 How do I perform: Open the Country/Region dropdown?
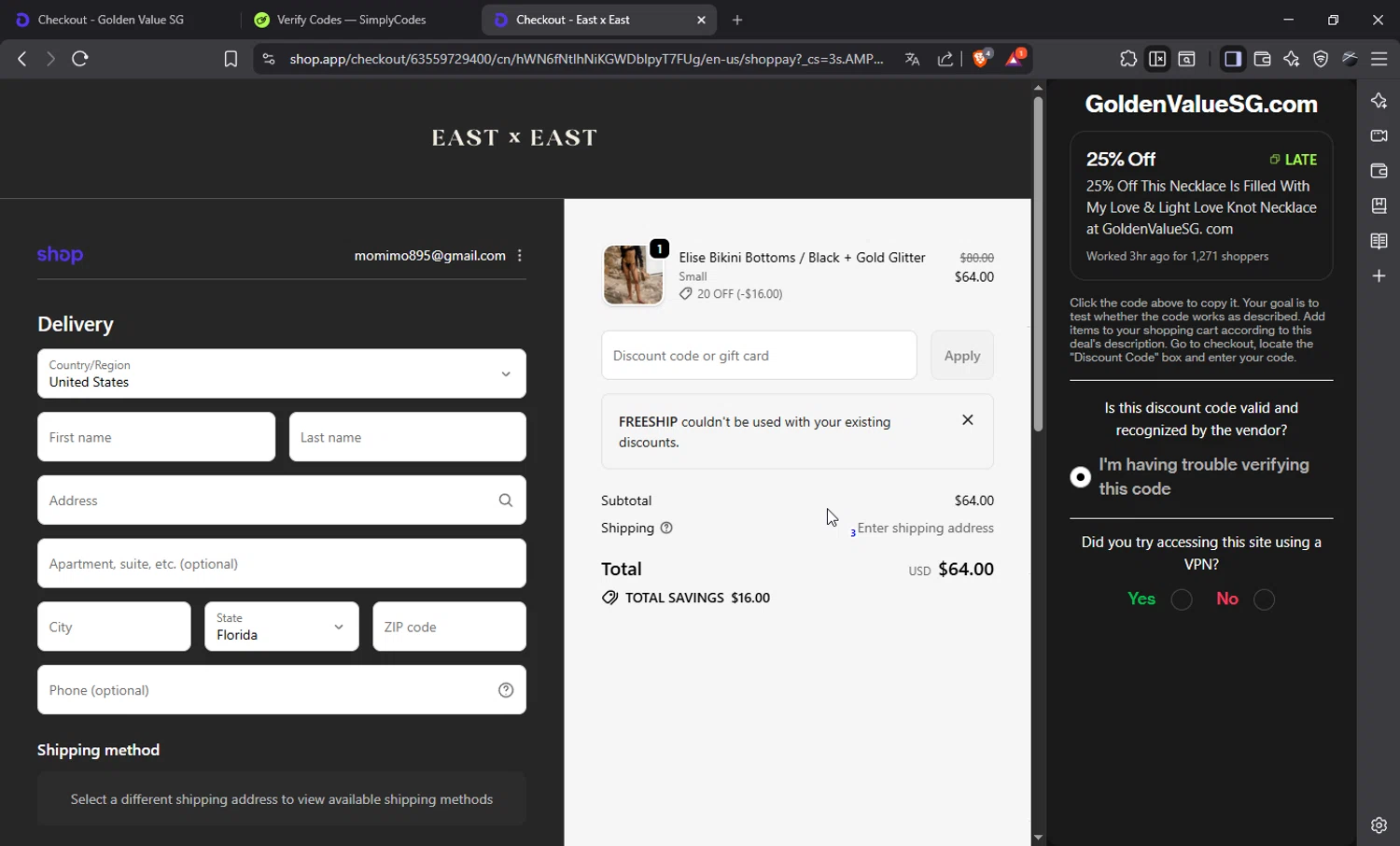click(282, 374)
